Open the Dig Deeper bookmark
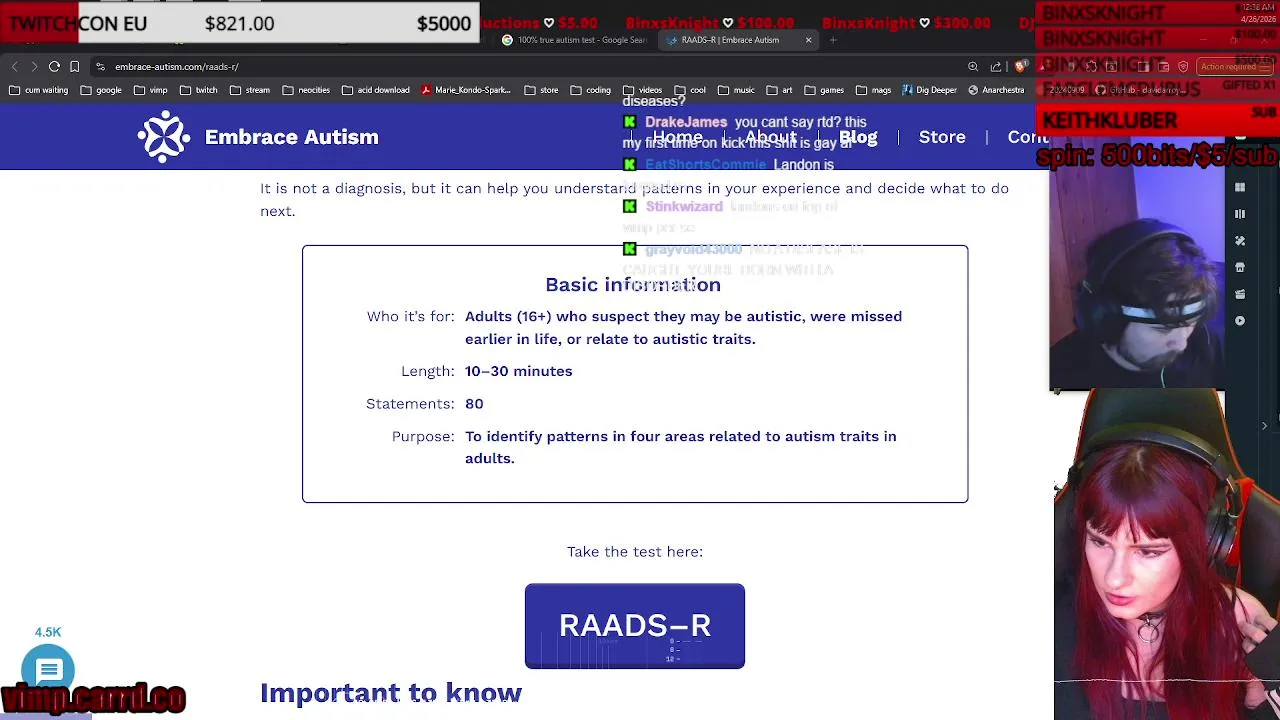Image resolution: width=1280 pixels, height=720 pixels. 929,90
